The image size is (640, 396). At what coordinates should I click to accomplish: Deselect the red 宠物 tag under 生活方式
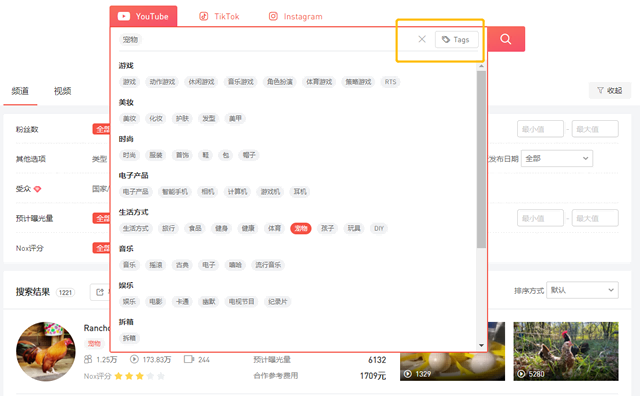click(x=301, y=229)
